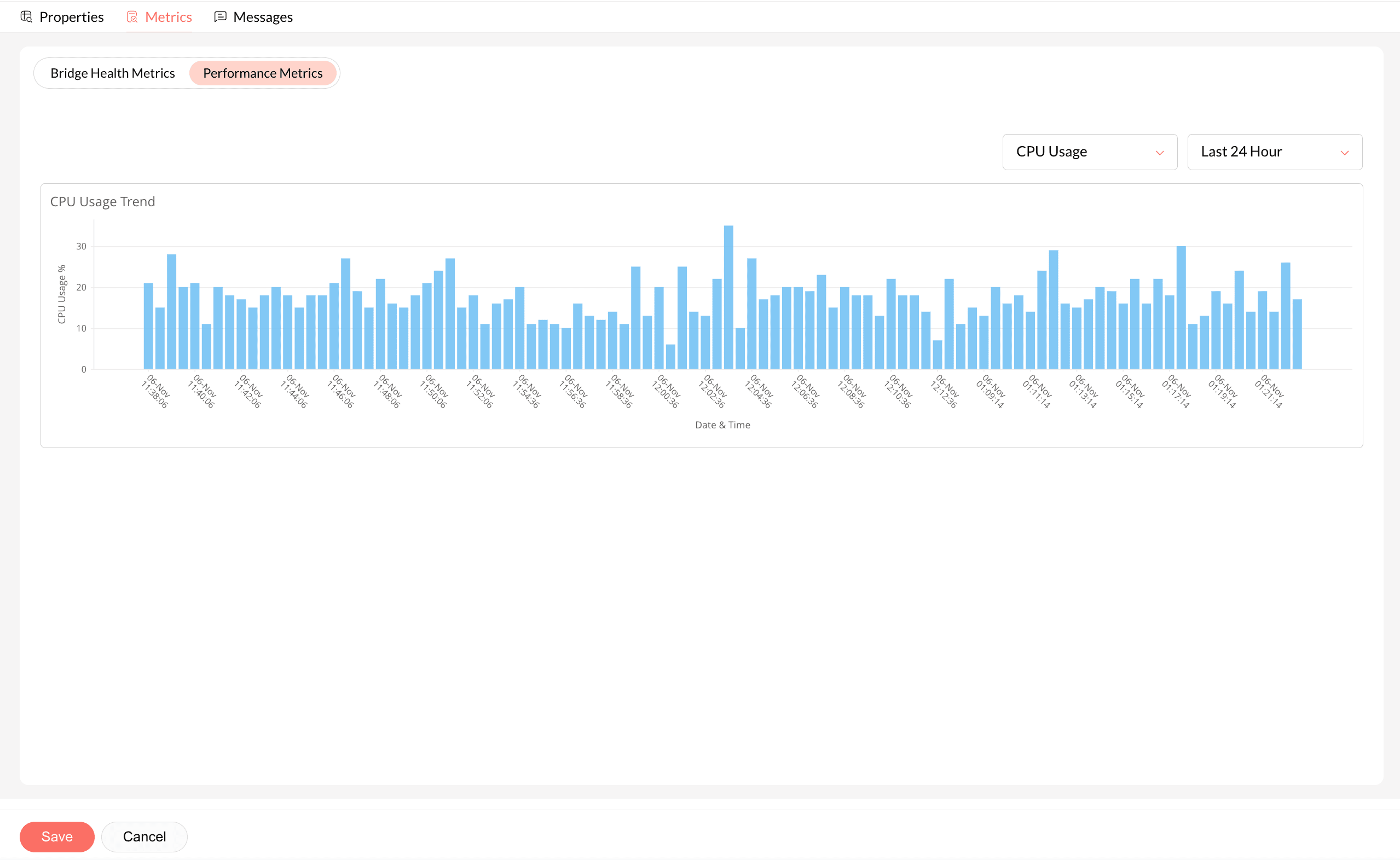Click the 06-Nov 11:38:06 axis label
Image resolution: width=1400 pixels, height=860 pixels.
tap(155, 391)
